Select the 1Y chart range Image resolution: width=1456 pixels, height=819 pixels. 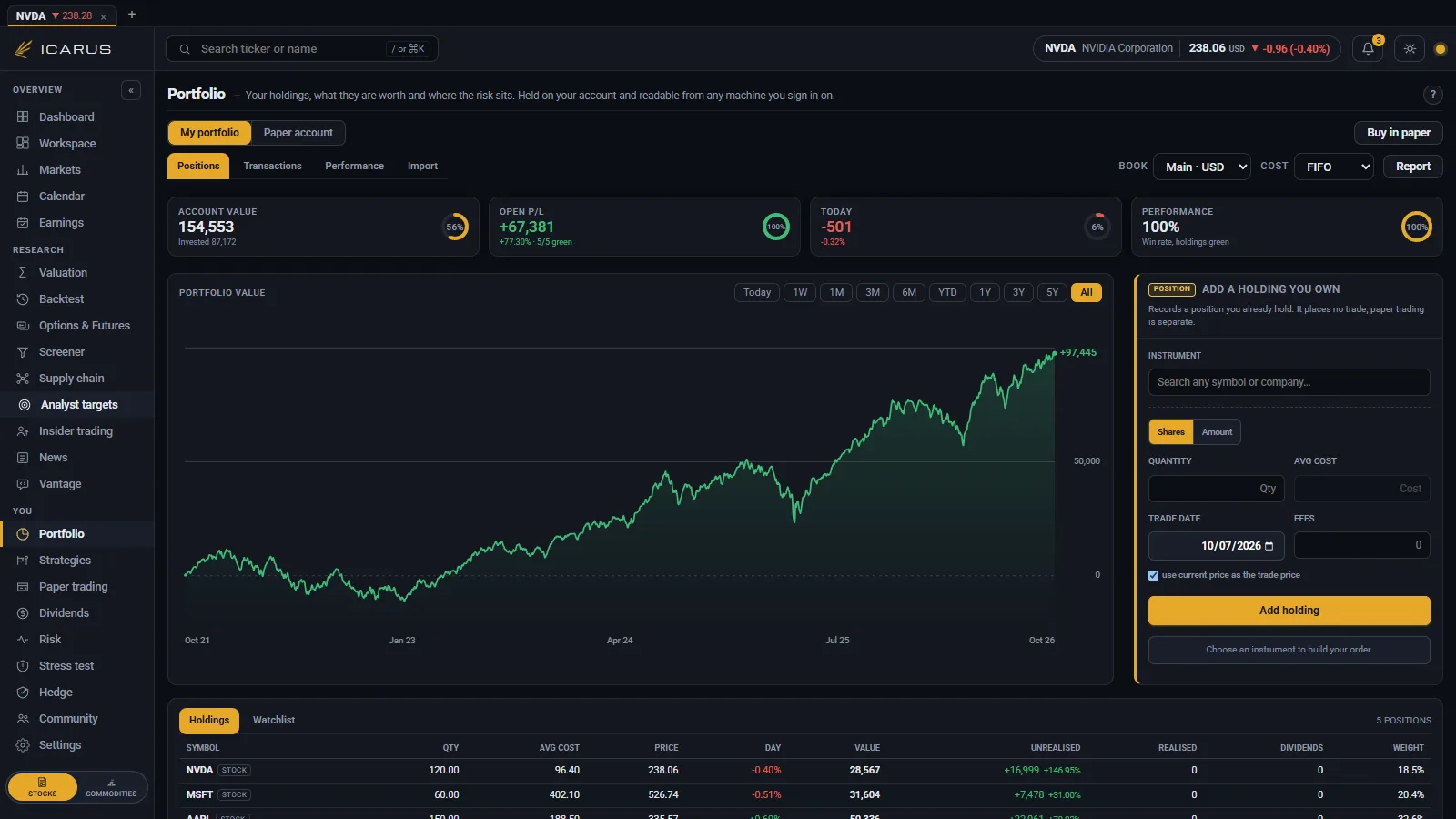tap(985, 293)
